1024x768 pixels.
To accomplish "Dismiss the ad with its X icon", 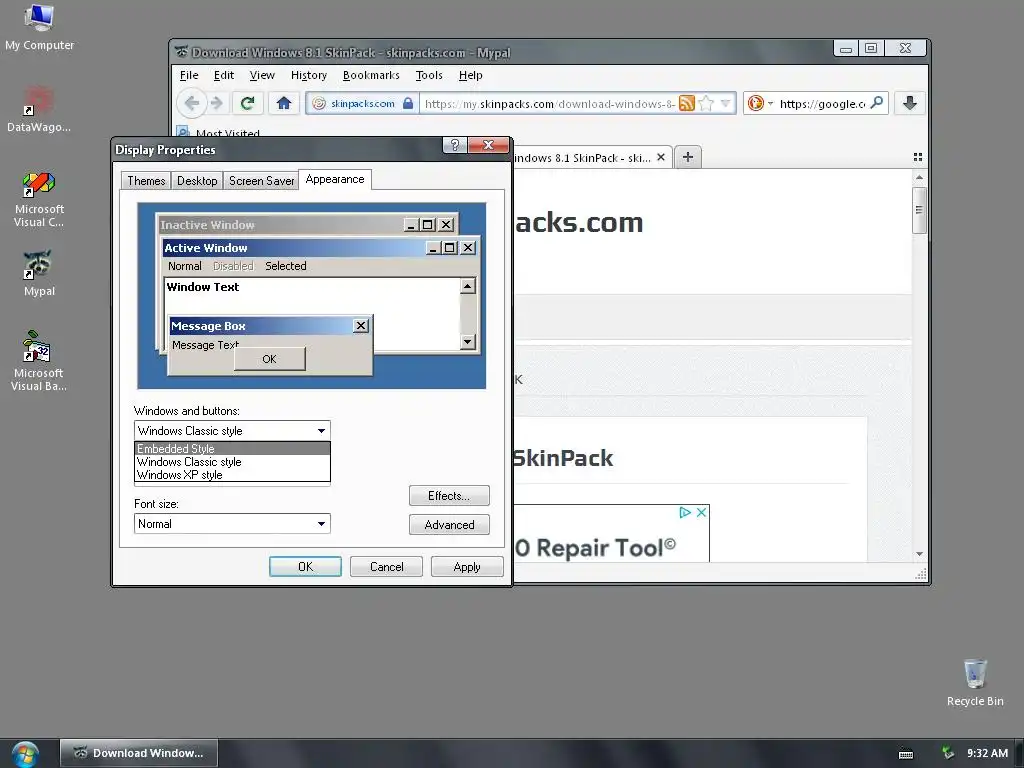I will [x=701, y=513].
